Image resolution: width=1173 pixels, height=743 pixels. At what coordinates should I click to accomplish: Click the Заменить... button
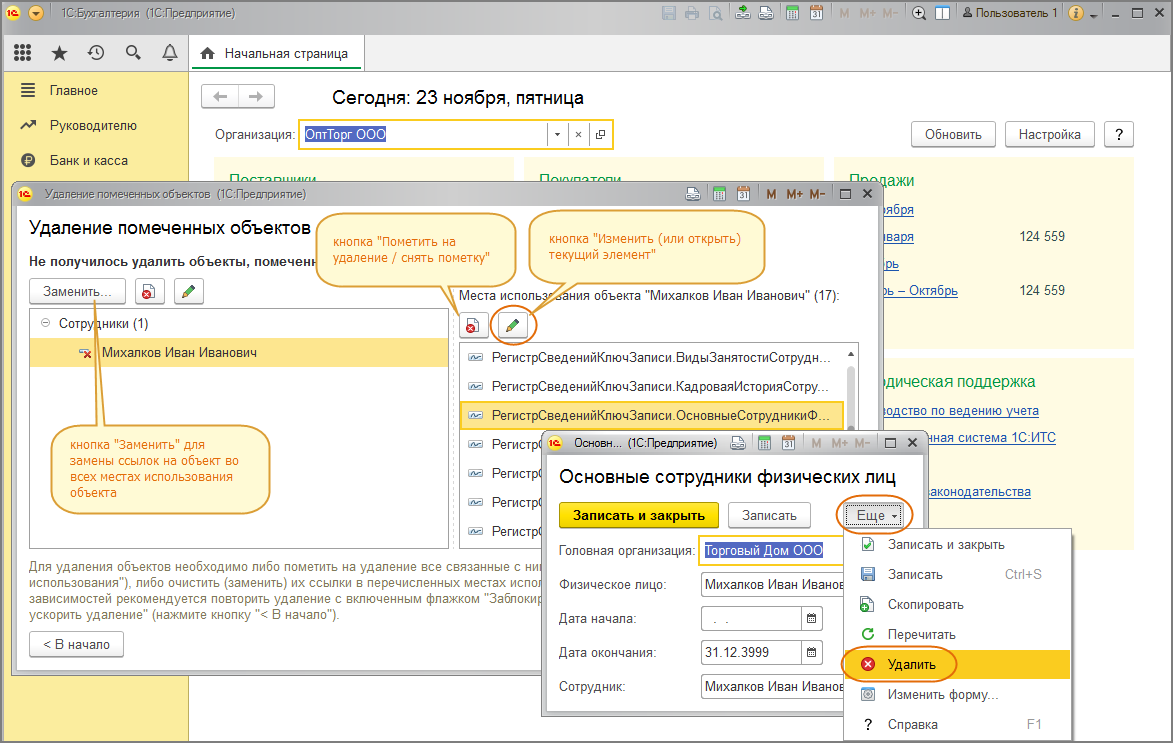pyautogui.click(x=77, y=291)
